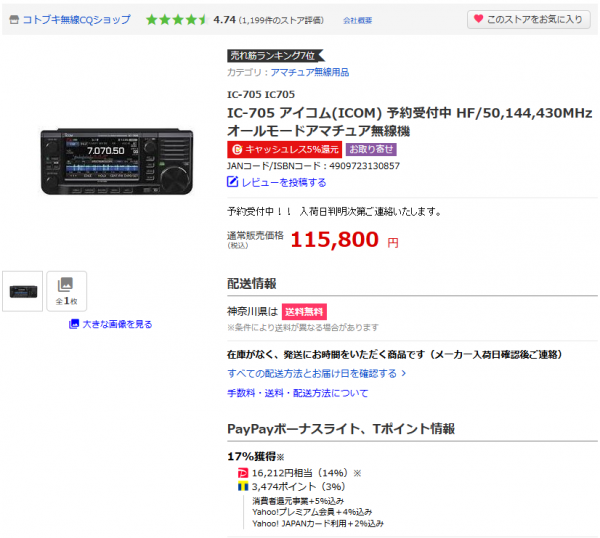
Task: Click the heart icon on the favorite-store button
Action: (x=478, y=18)
